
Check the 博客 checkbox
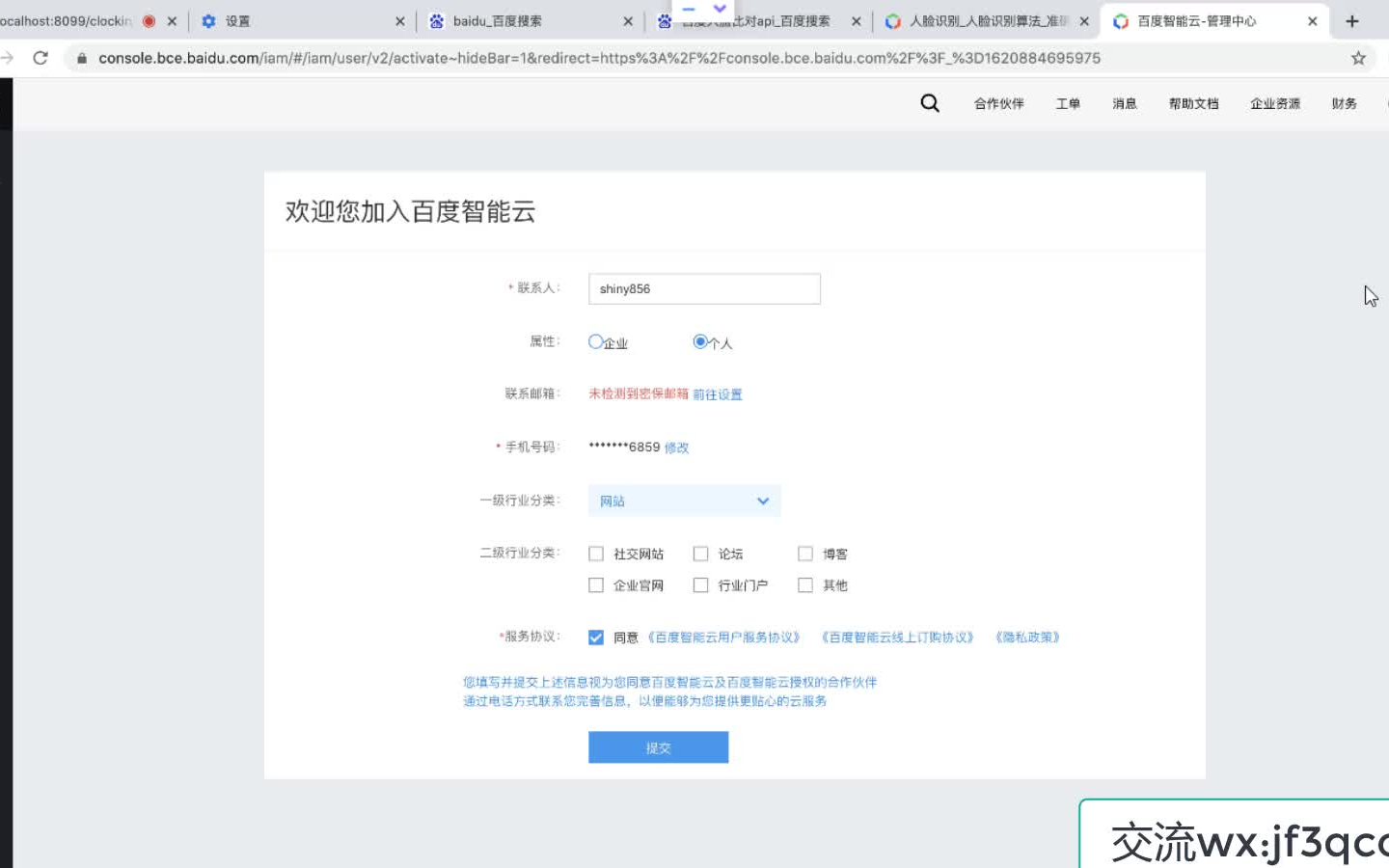(x=805, y=554)
